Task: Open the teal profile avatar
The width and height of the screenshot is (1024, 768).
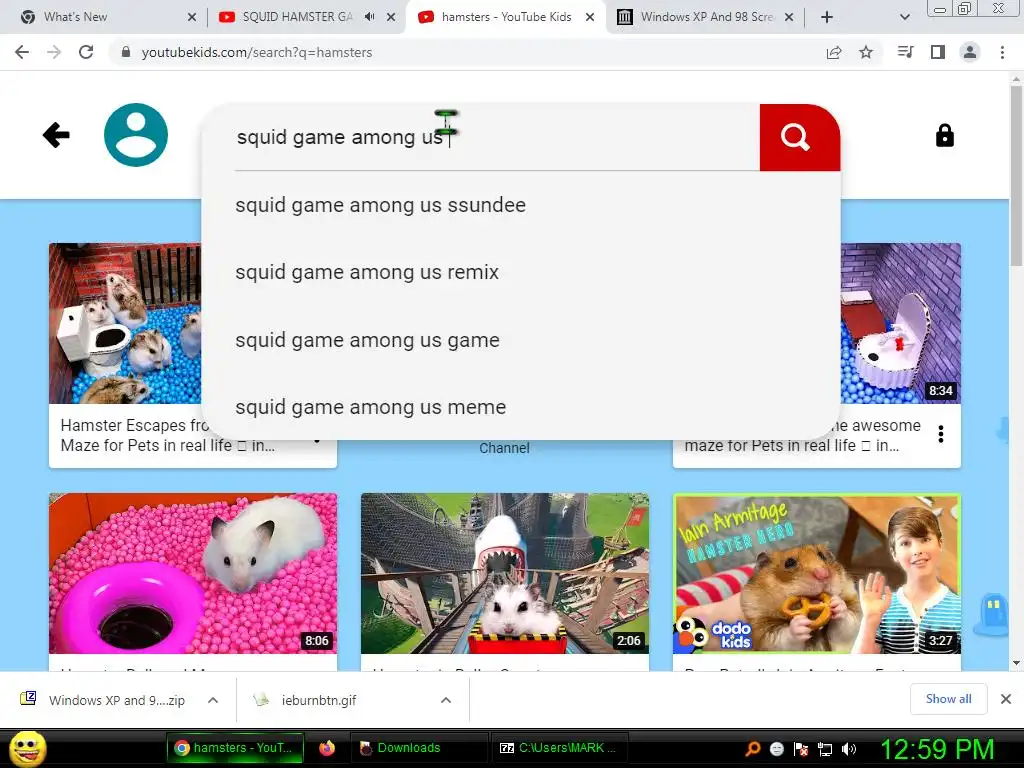Action: tap(136, 135)
